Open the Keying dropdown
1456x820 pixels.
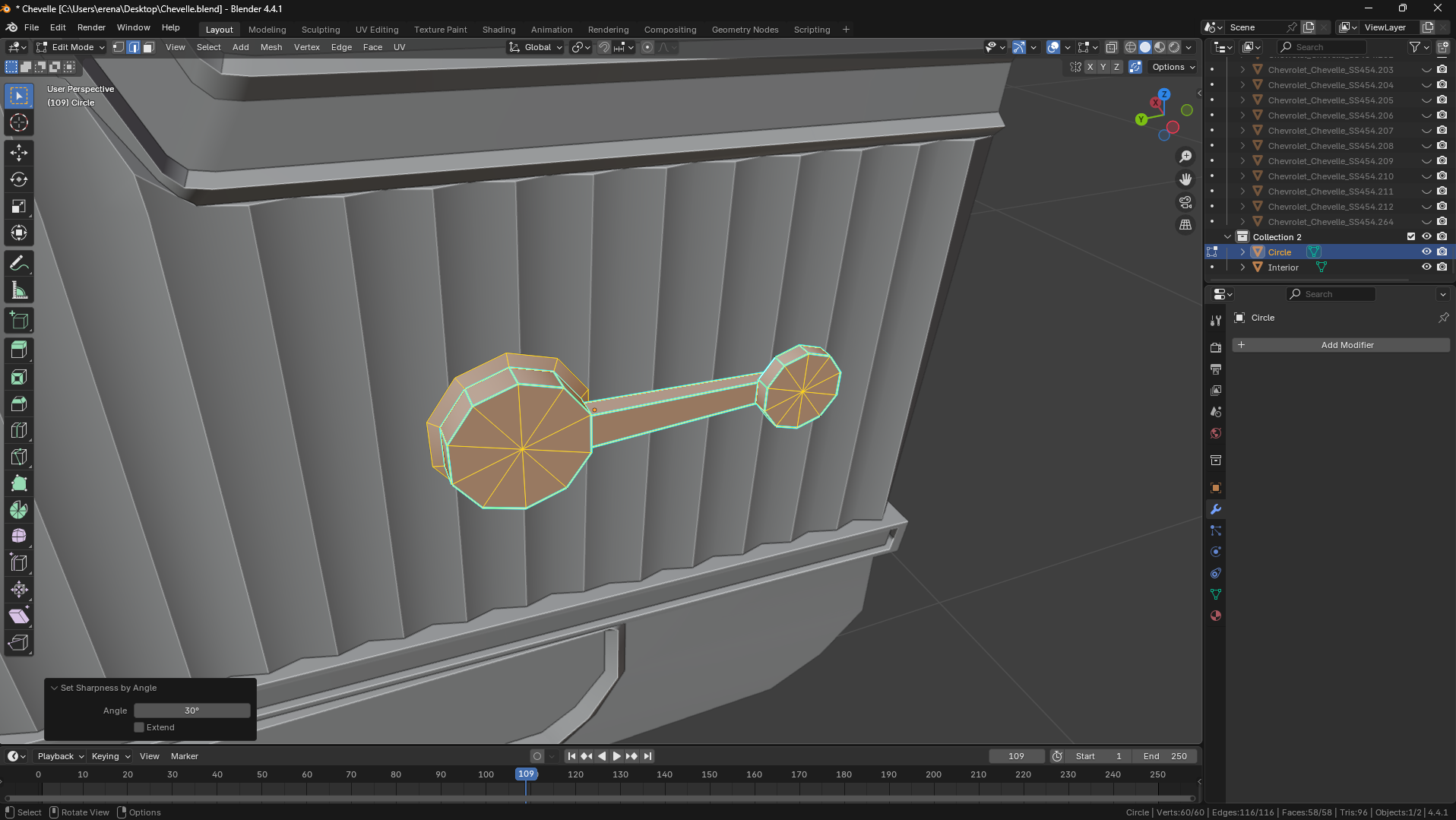point(110,756)
